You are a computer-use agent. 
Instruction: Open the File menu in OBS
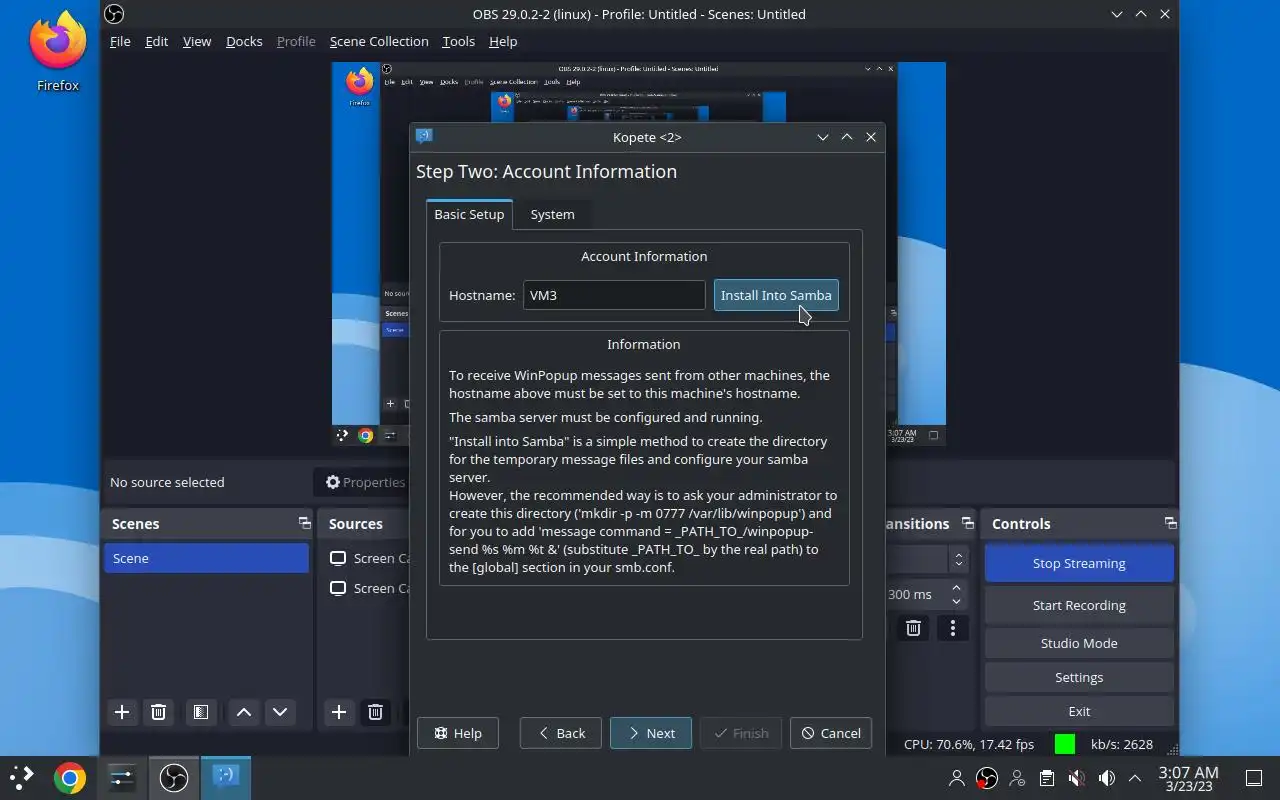[120, 41]
